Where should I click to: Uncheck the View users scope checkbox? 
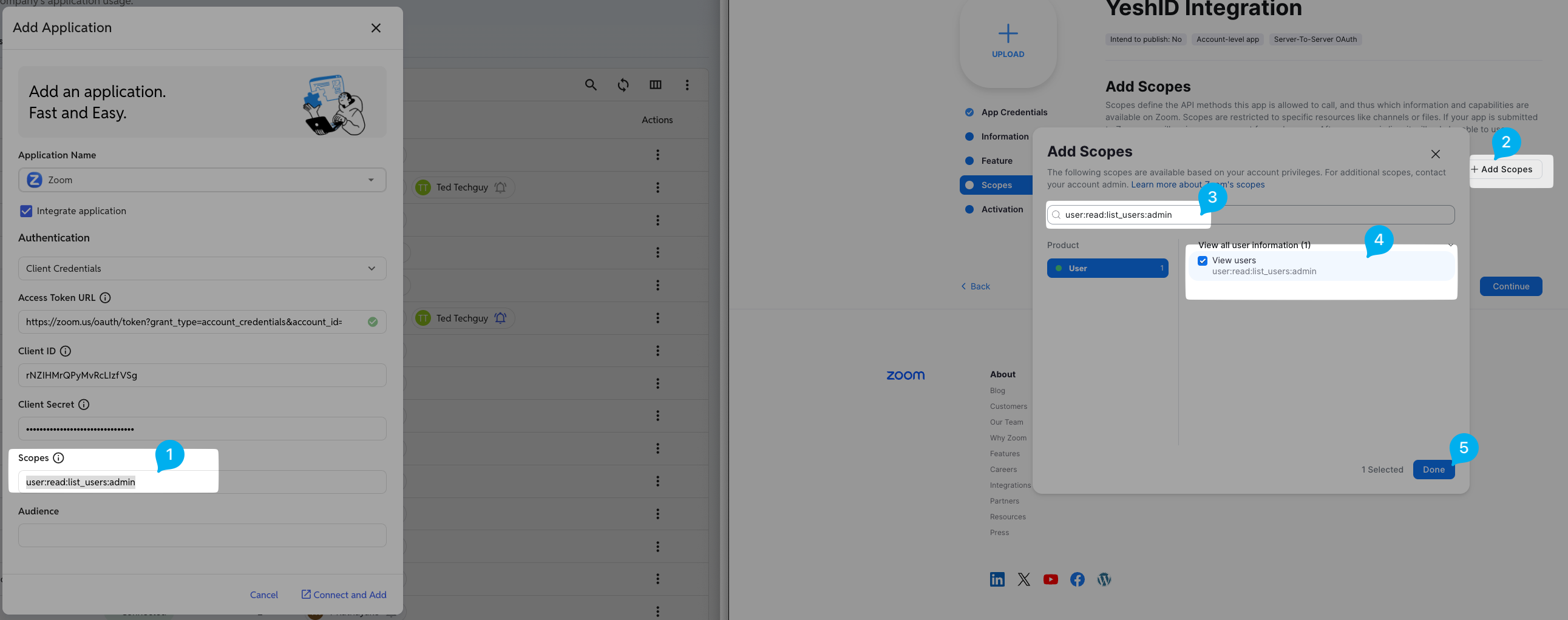(x=1202, y=261)
